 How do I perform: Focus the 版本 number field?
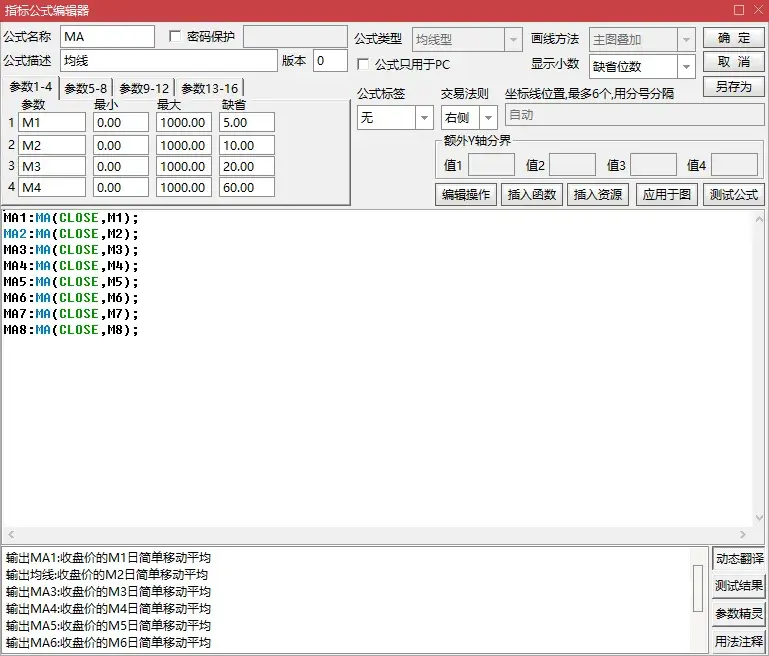[x=330, y=61]
